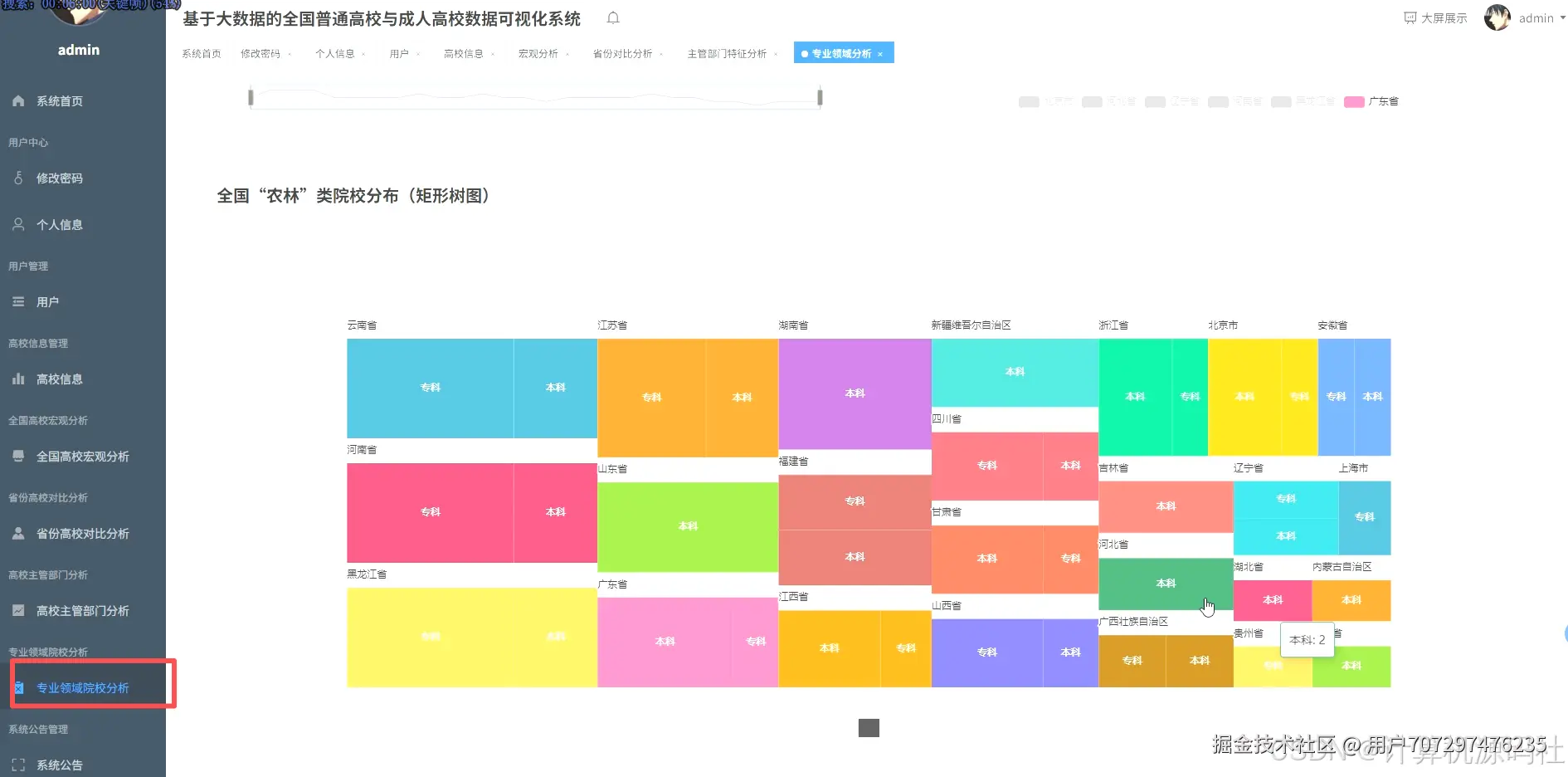Image resolution: width=1568 pixels, height=777 pixels.
Task: Open the notification bell icon
Action: point(613,17)
